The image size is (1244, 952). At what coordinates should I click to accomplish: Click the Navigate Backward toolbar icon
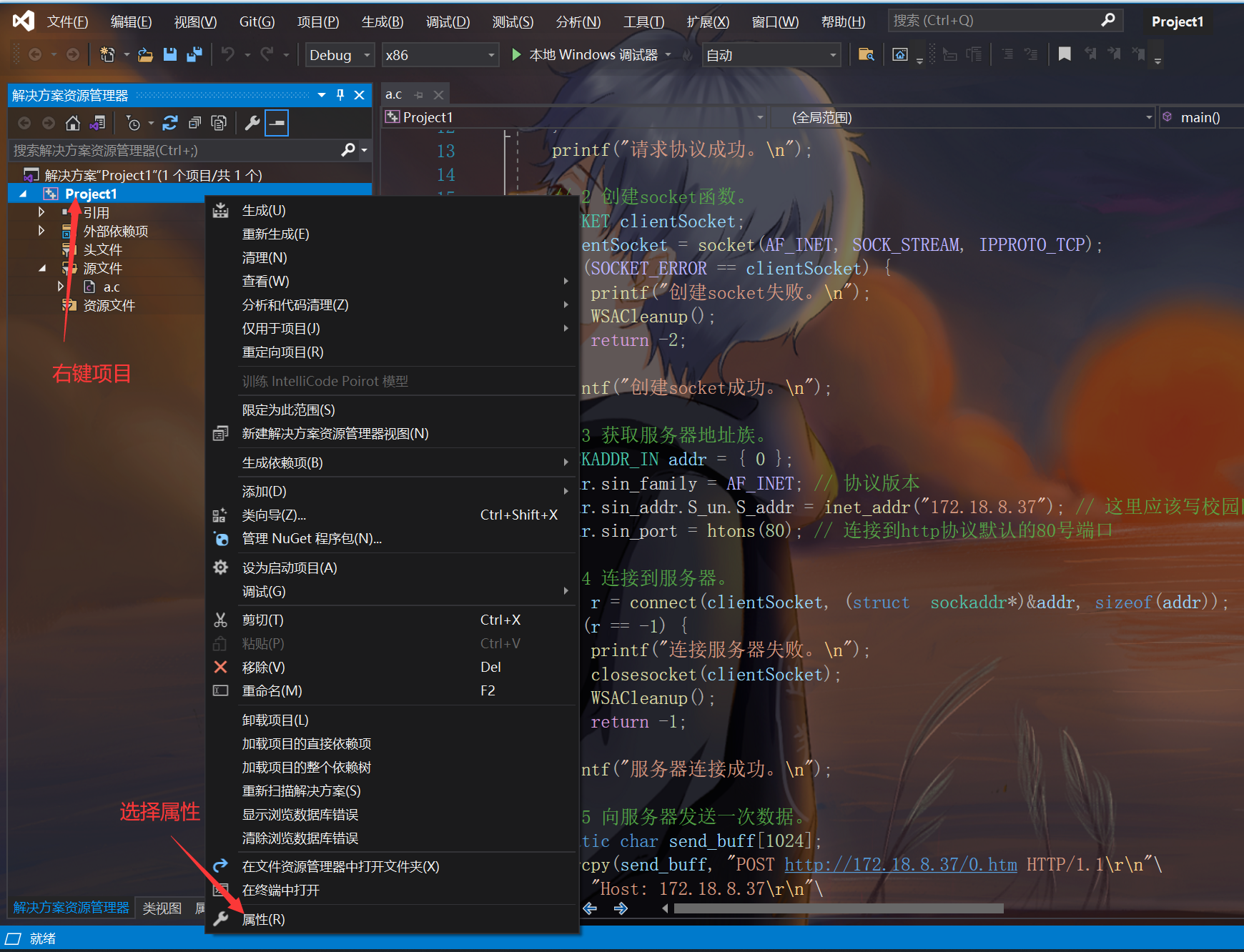click(x=34, y=54)
